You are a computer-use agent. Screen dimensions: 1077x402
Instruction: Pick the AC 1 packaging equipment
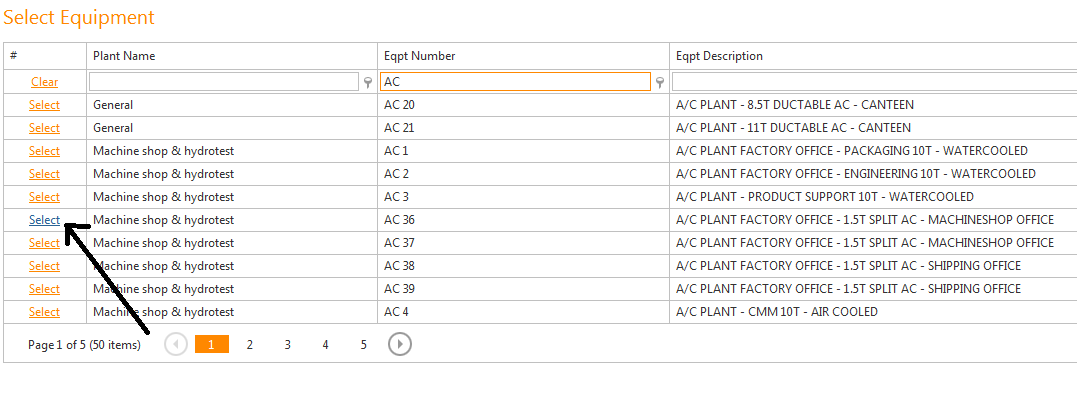(x=44, y=151)
